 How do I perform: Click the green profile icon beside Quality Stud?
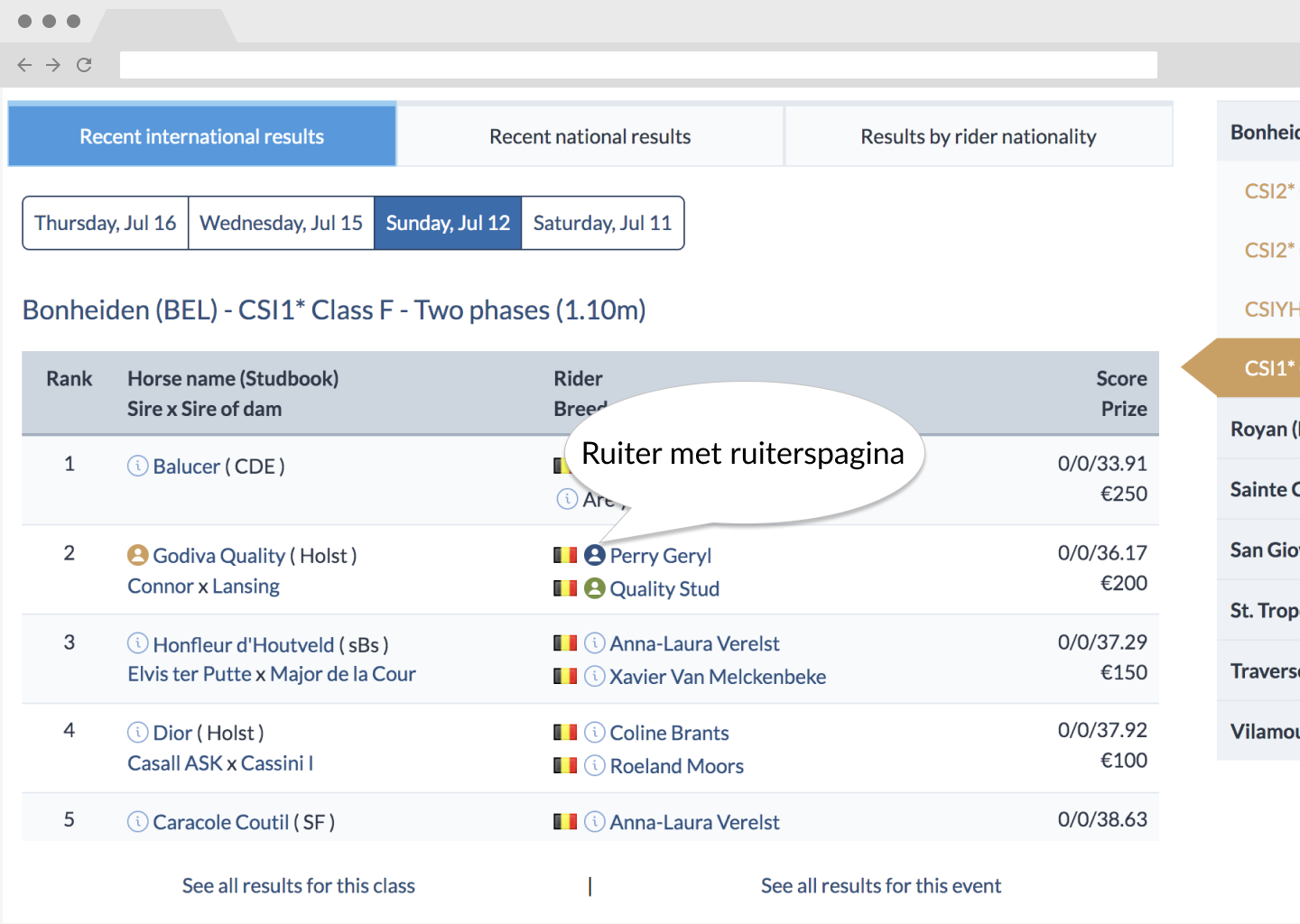click(x=595, y=588)
